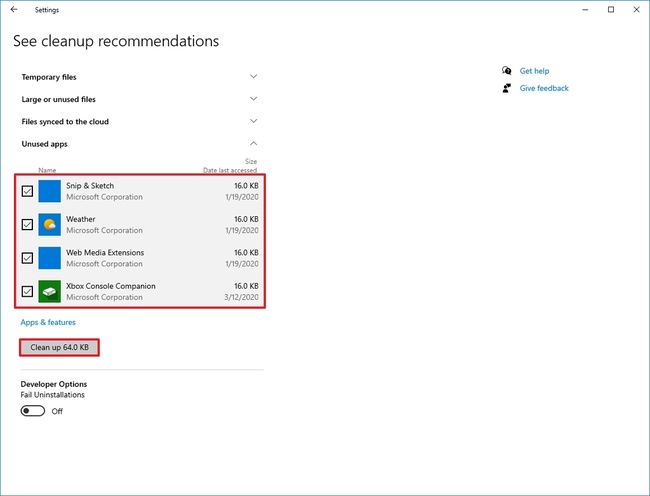Select the Weather name text
Image resolution: width=650 pixels, height=496 pixels.
(x=81, y=219)
